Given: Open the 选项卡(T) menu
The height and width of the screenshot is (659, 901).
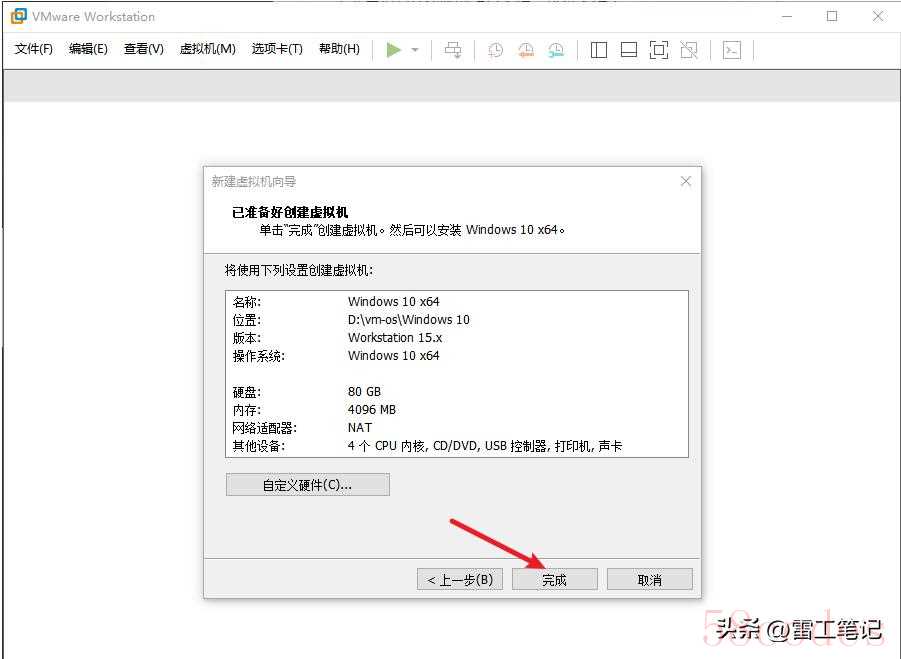Looking at the screenshot, I should [276, 49].
